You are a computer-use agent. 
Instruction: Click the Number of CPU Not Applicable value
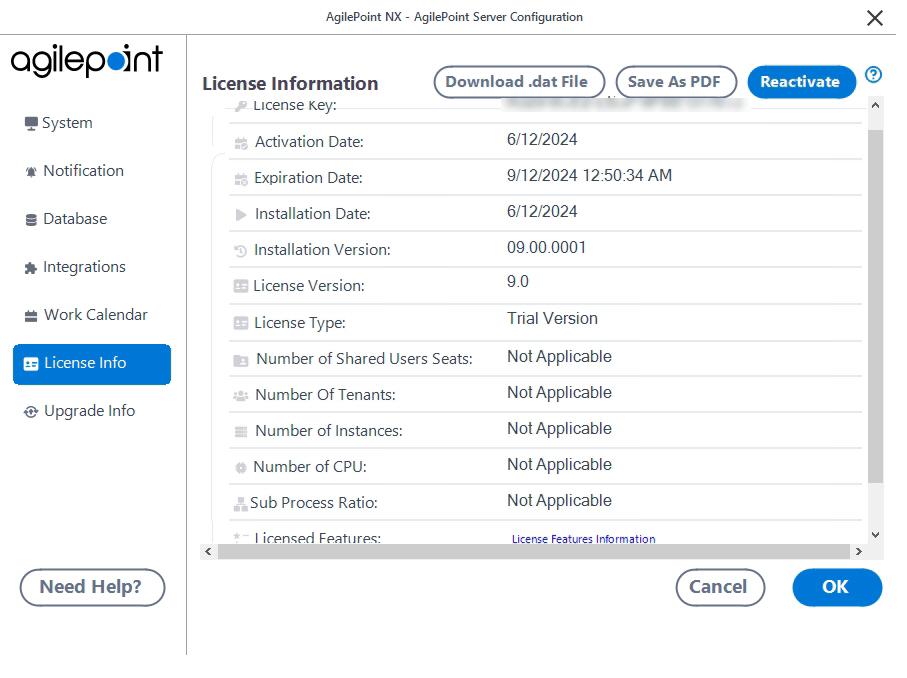(559, 465)
